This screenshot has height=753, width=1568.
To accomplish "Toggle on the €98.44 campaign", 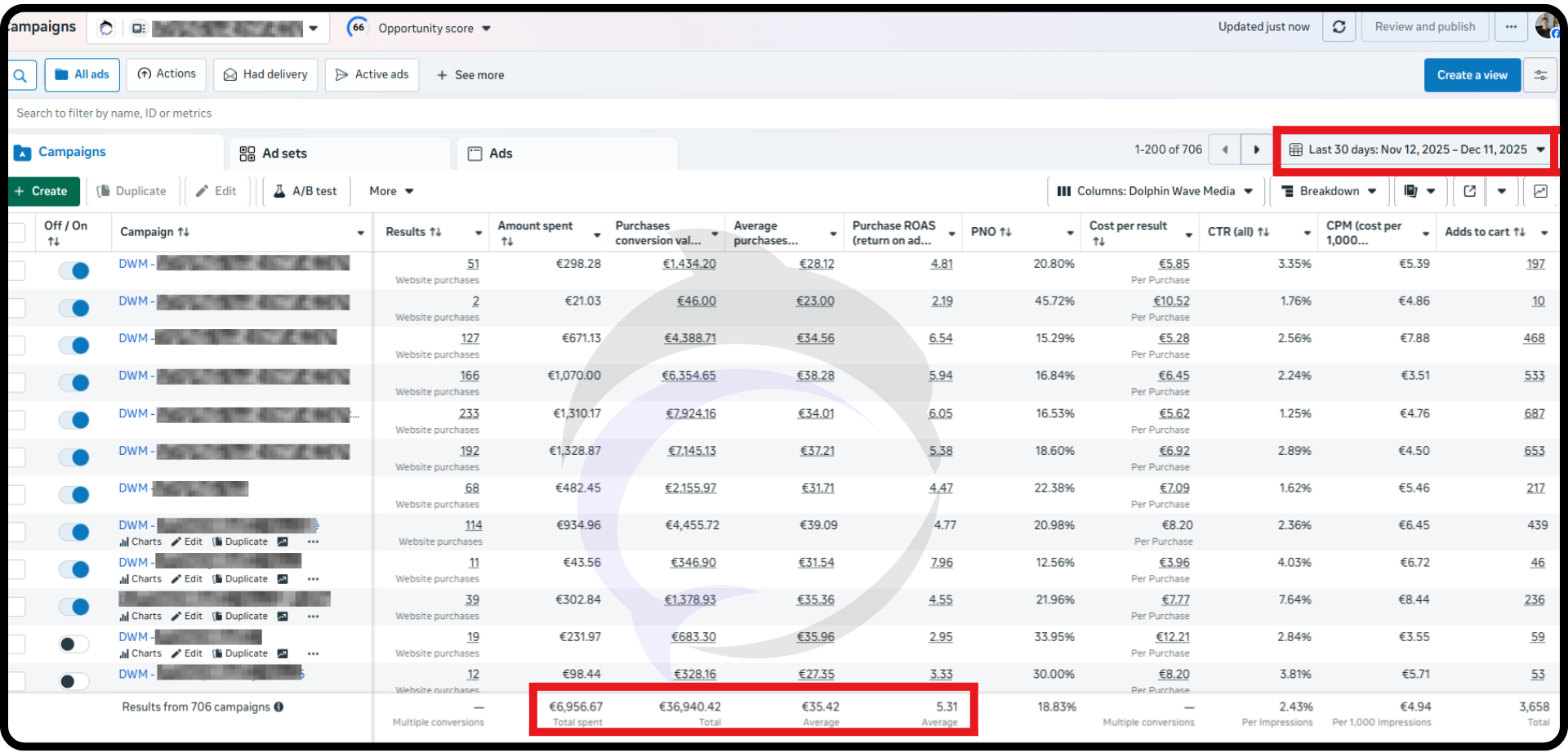I will [x=74, y=681].
